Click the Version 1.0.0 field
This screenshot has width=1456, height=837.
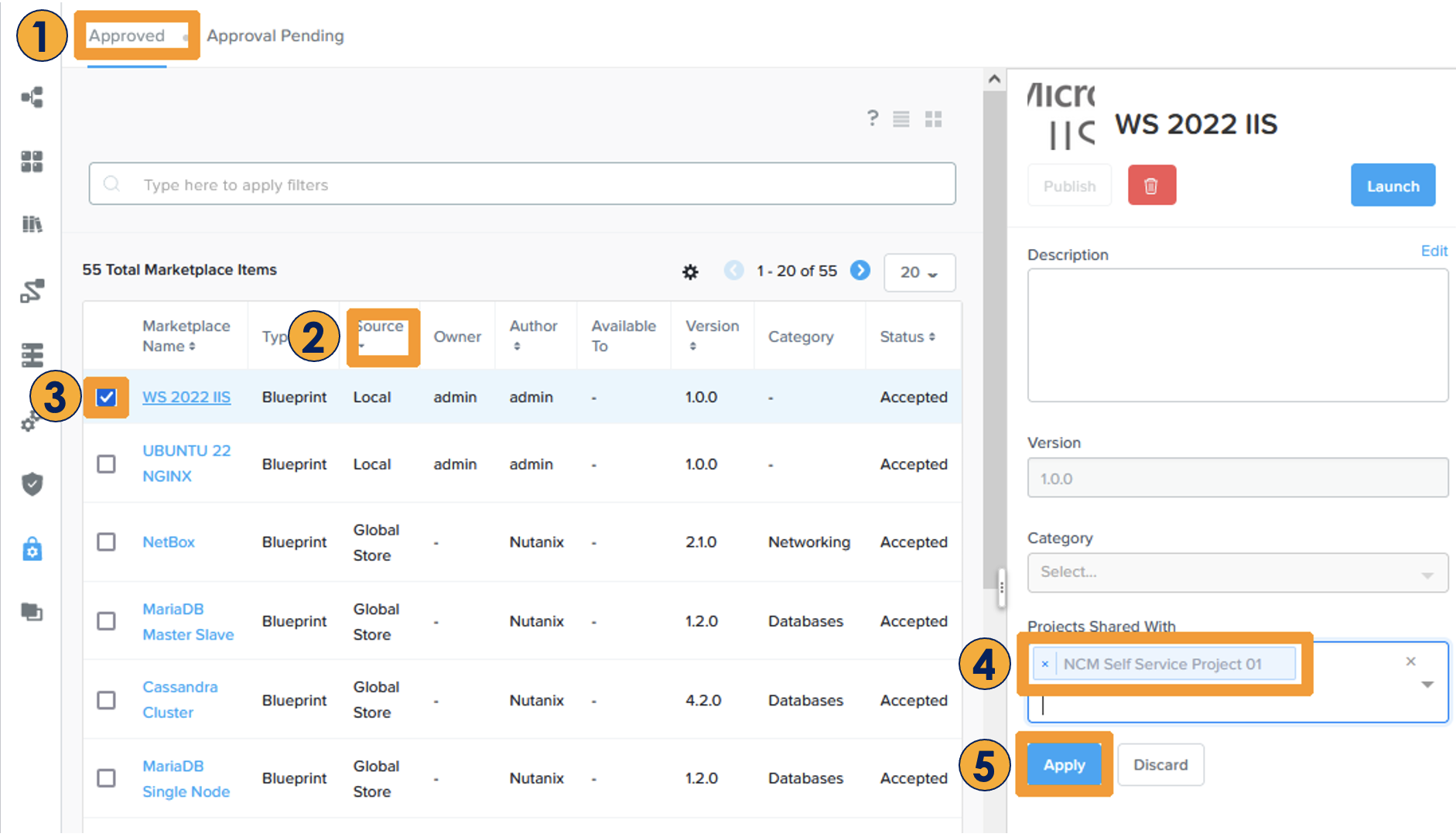[1238, 478]
